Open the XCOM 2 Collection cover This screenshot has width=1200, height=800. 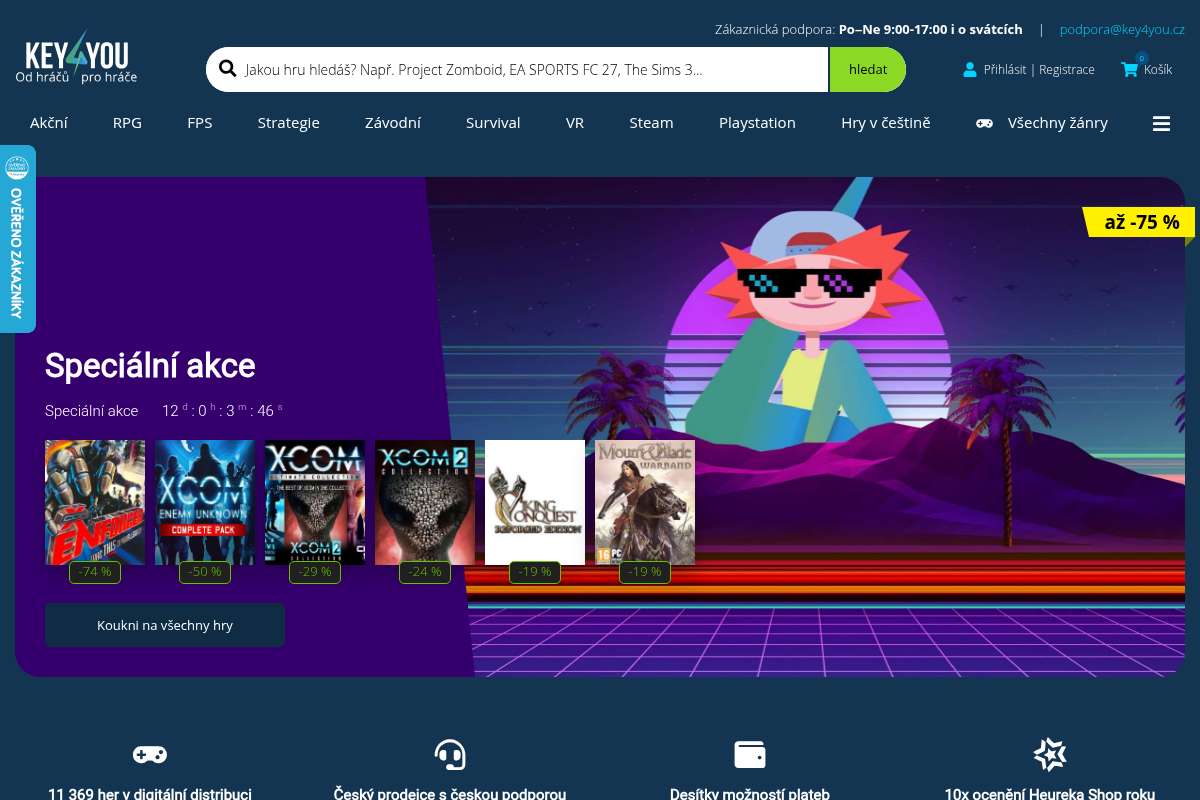(x=425, y=502)
